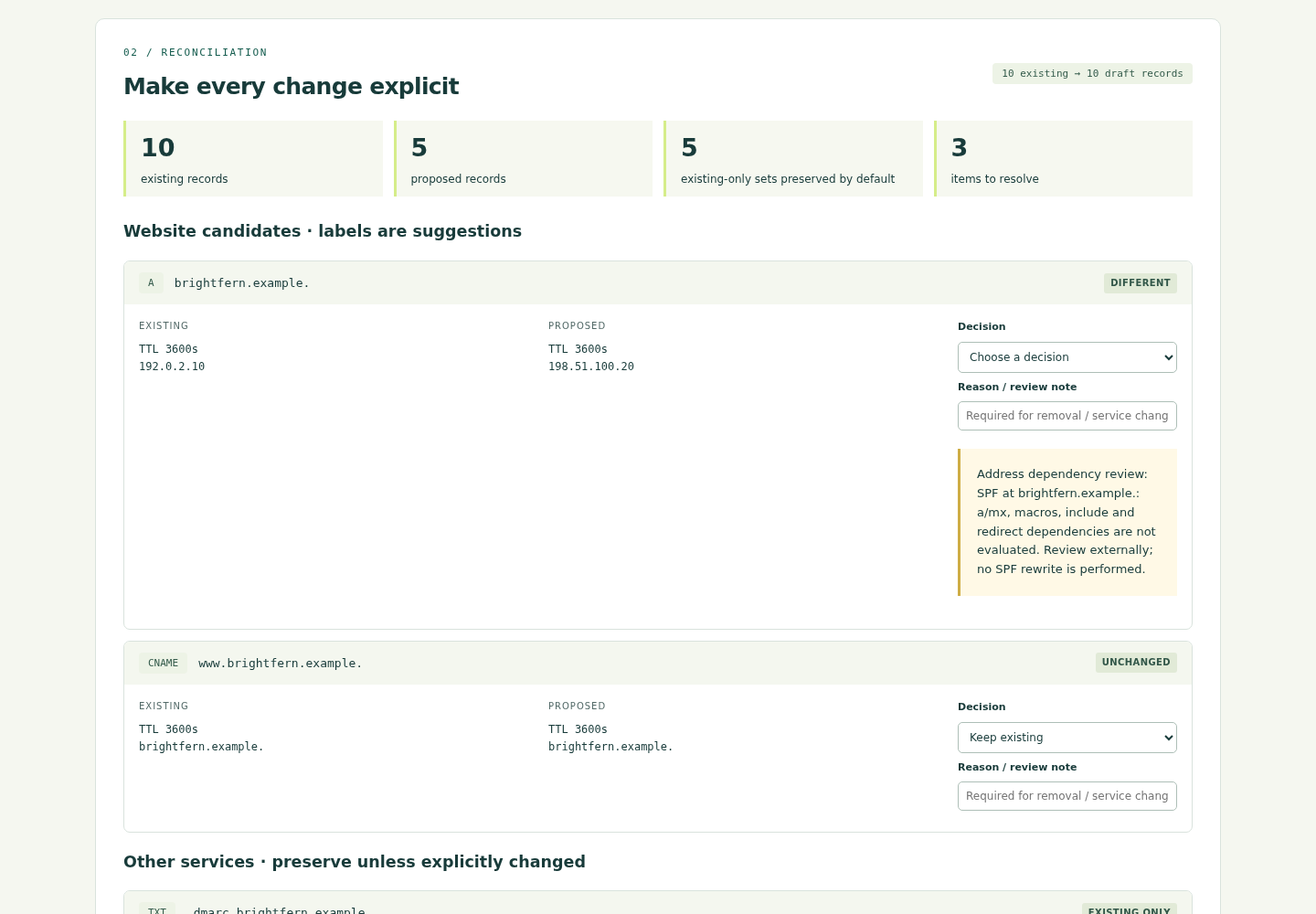Focus the review note field for the CNAME record

(x=1067, y=796)
